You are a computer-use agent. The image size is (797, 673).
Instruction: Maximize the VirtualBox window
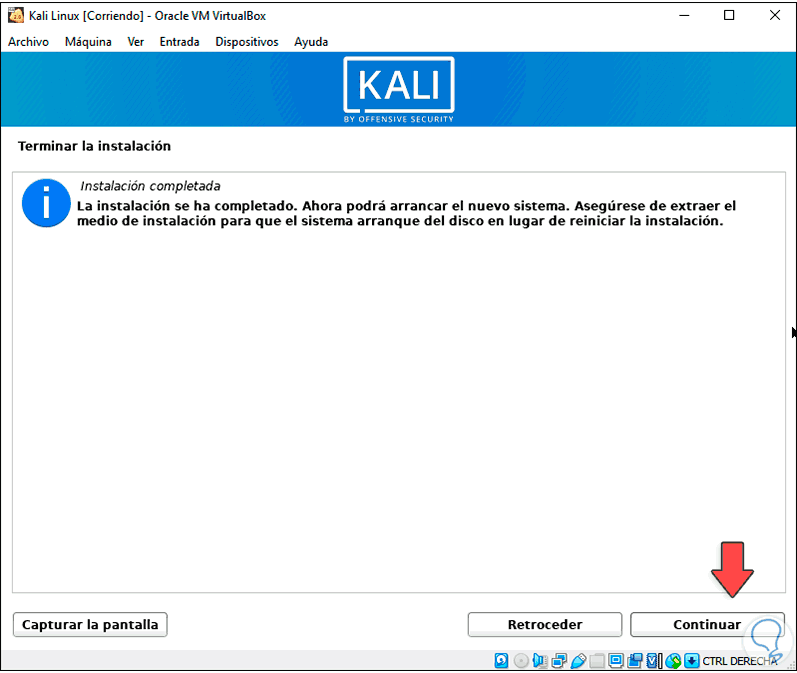(x=729, y=15)
